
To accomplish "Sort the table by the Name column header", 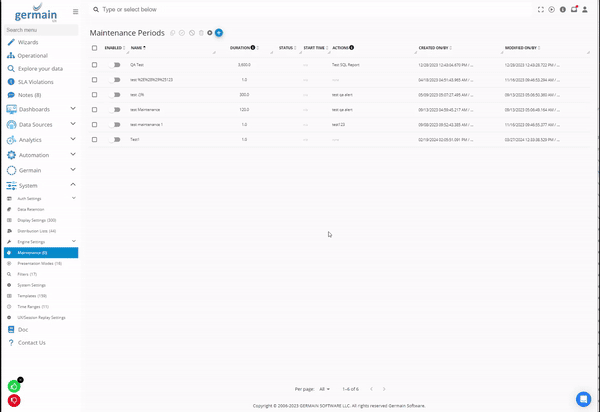I will pyautogui.click(x=137, y=47).
